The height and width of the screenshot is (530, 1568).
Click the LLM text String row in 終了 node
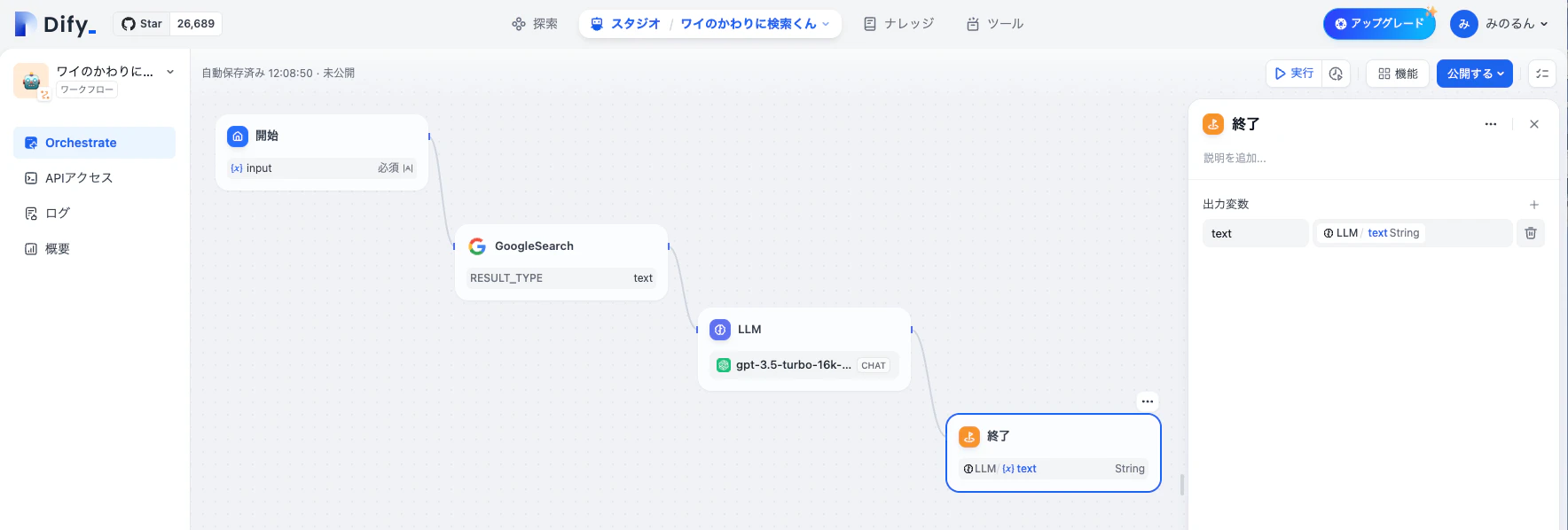tap(1054, 469)
